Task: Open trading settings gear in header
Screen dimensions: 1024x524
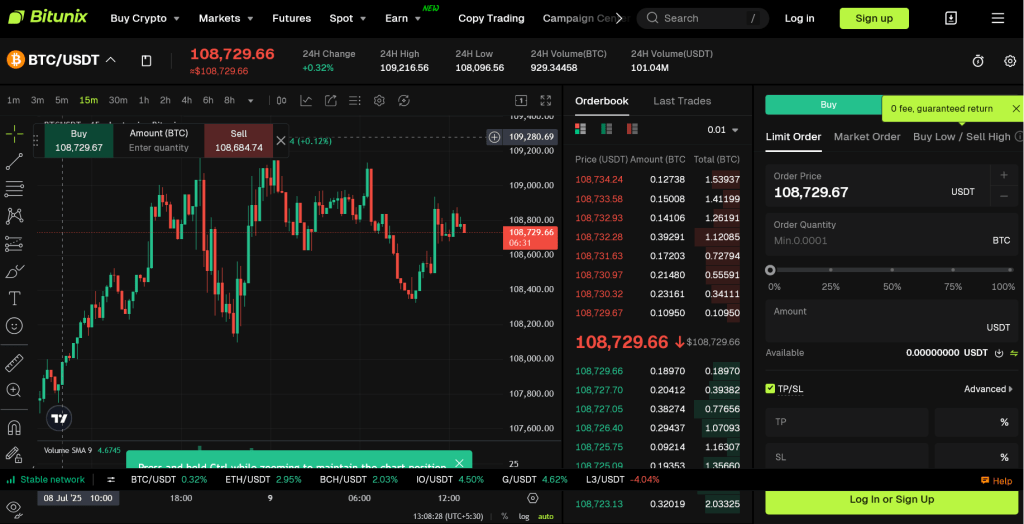Action: (x=1010, y=61)
